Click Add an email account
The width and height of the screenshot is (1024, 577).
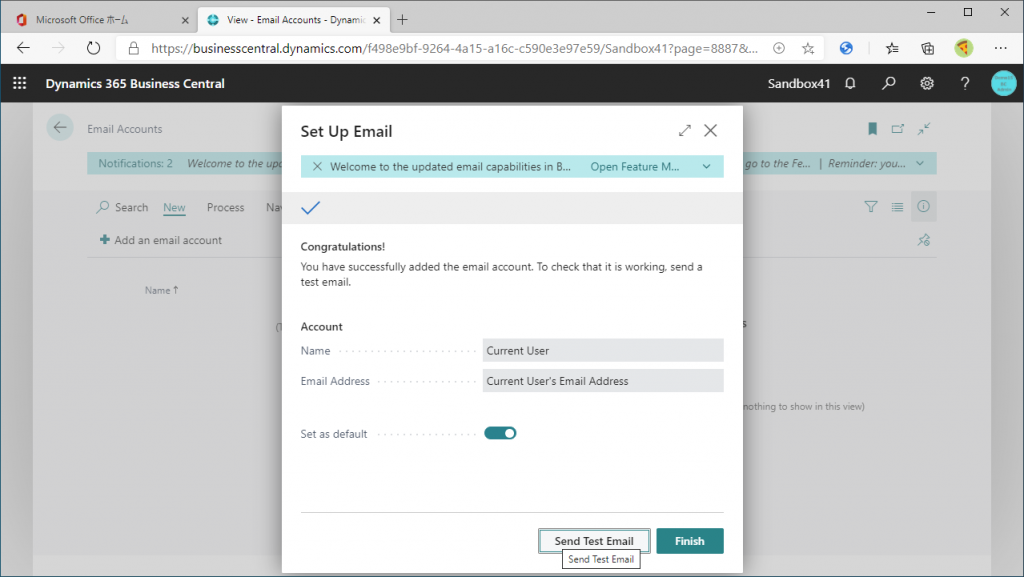(161, 240)
